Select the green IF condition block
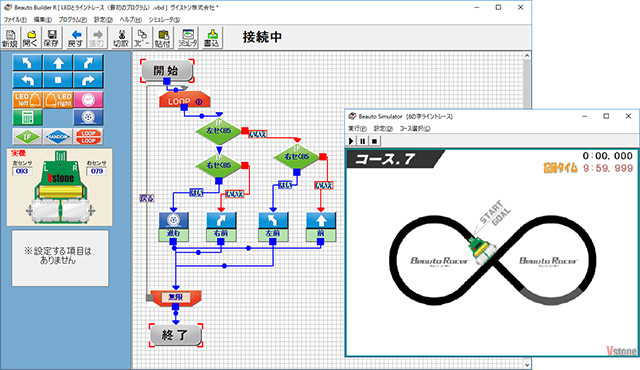The image size is (640, 370). 27,137
